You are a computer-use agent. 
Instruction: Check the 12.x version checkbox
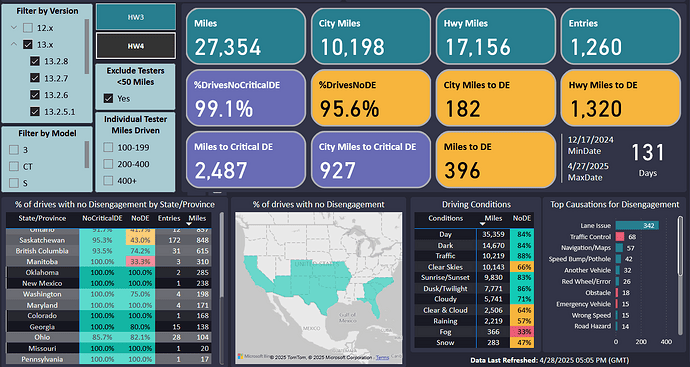28,28
